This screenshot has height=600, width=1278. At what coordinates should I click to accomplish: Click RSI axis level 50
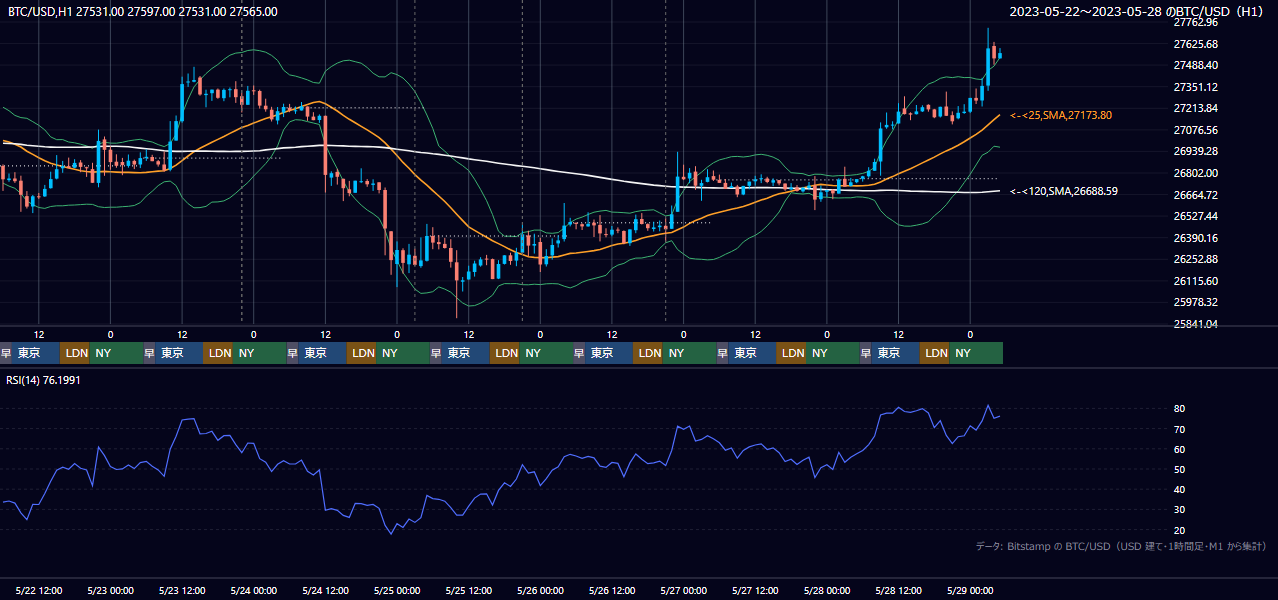click(x=1180, y=469)
